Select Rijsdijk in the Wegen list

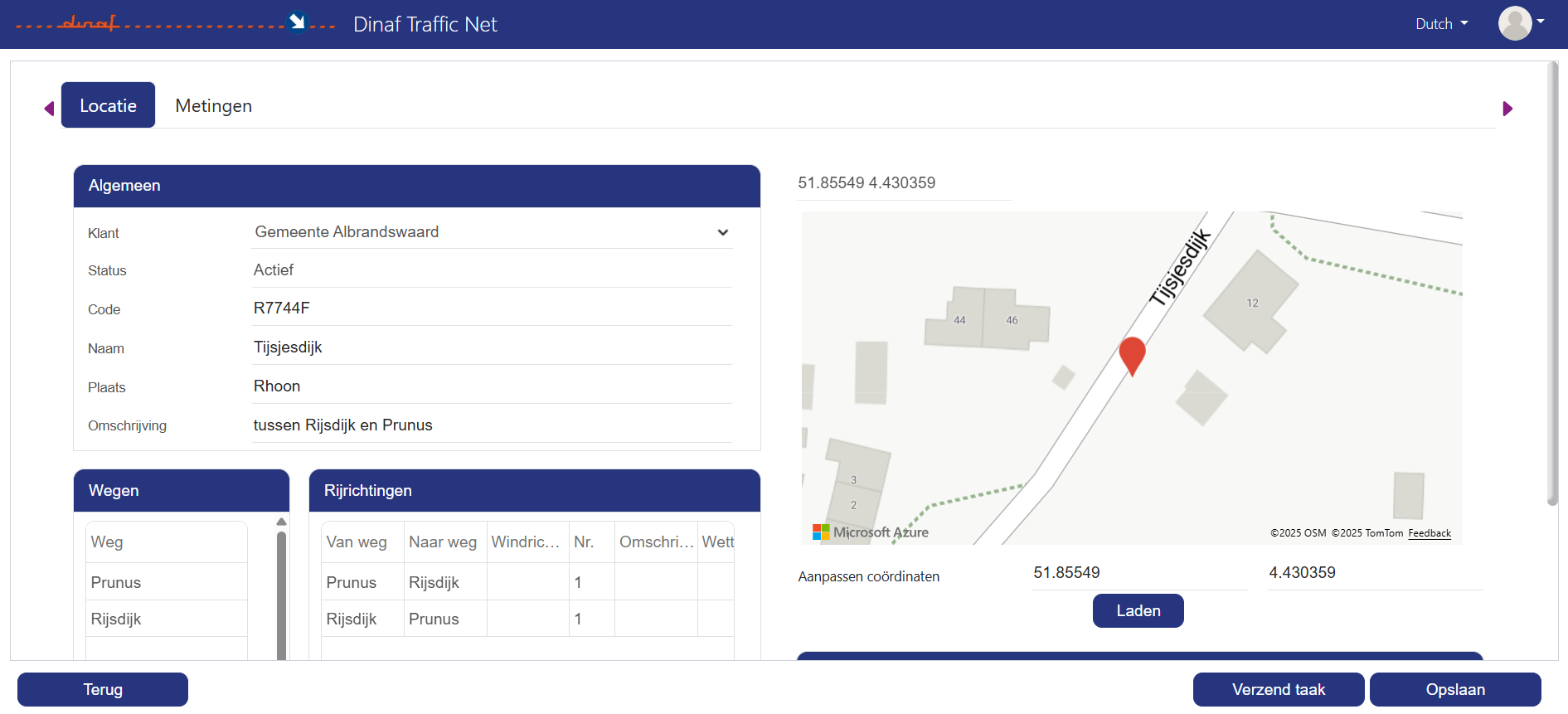167,619
